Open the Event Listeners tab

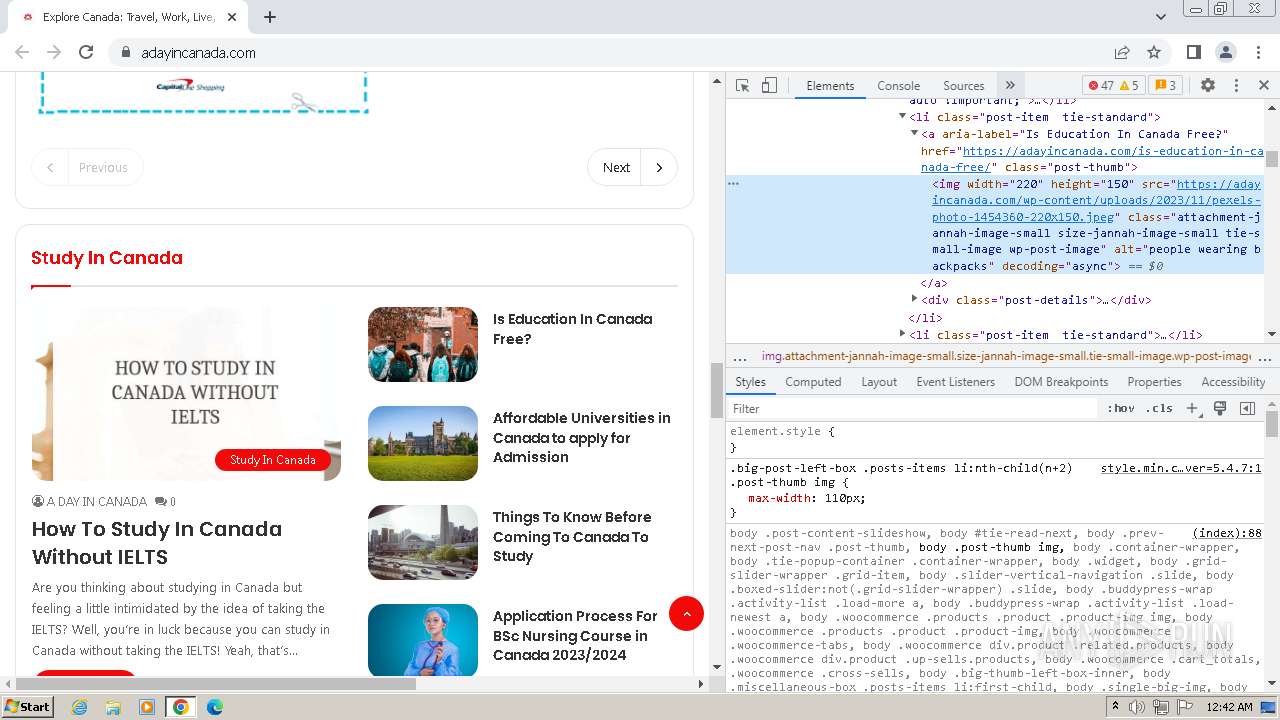point(955,382)
